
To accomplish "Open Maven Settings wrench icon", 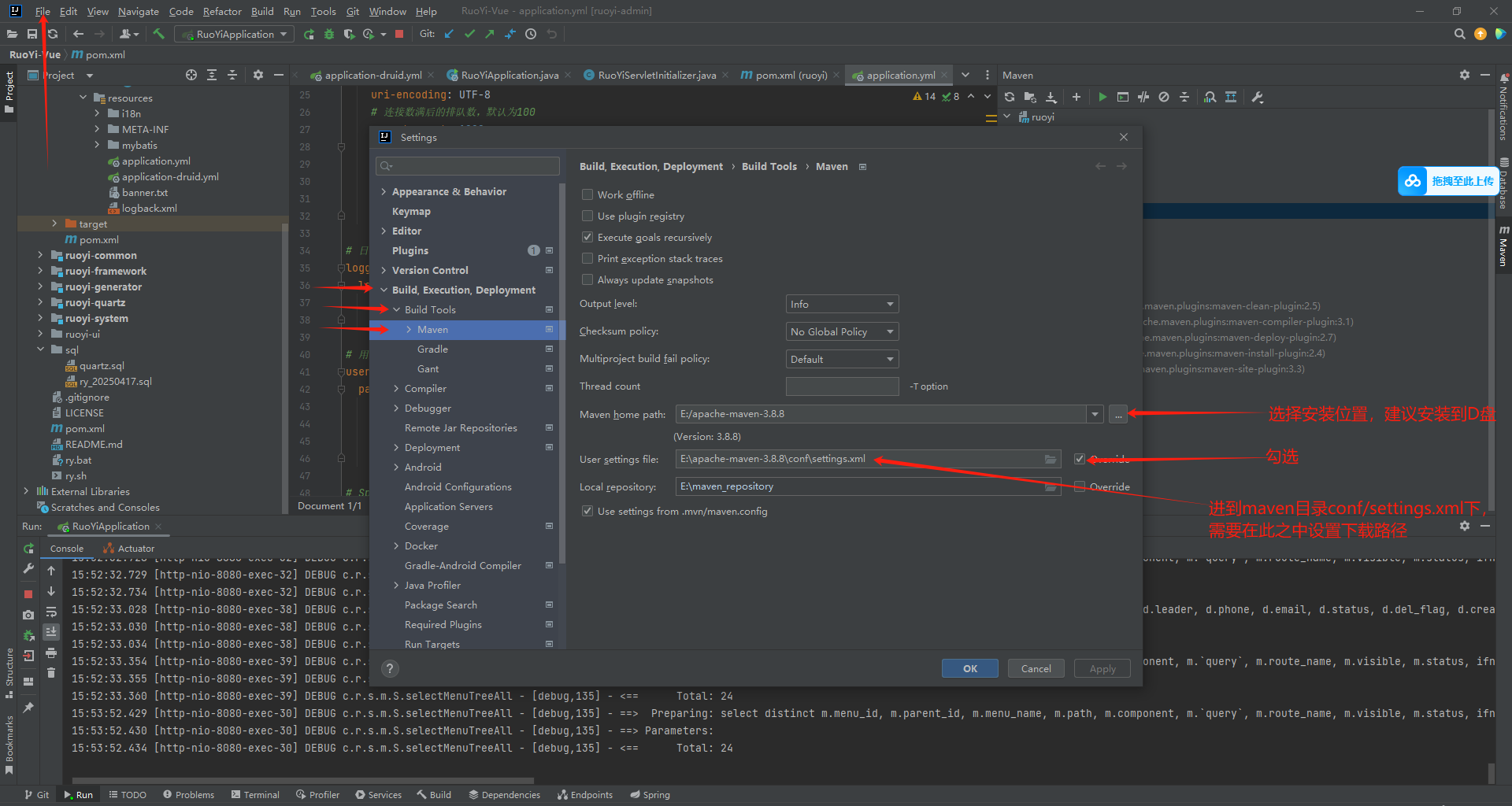I will (1258, 97).
